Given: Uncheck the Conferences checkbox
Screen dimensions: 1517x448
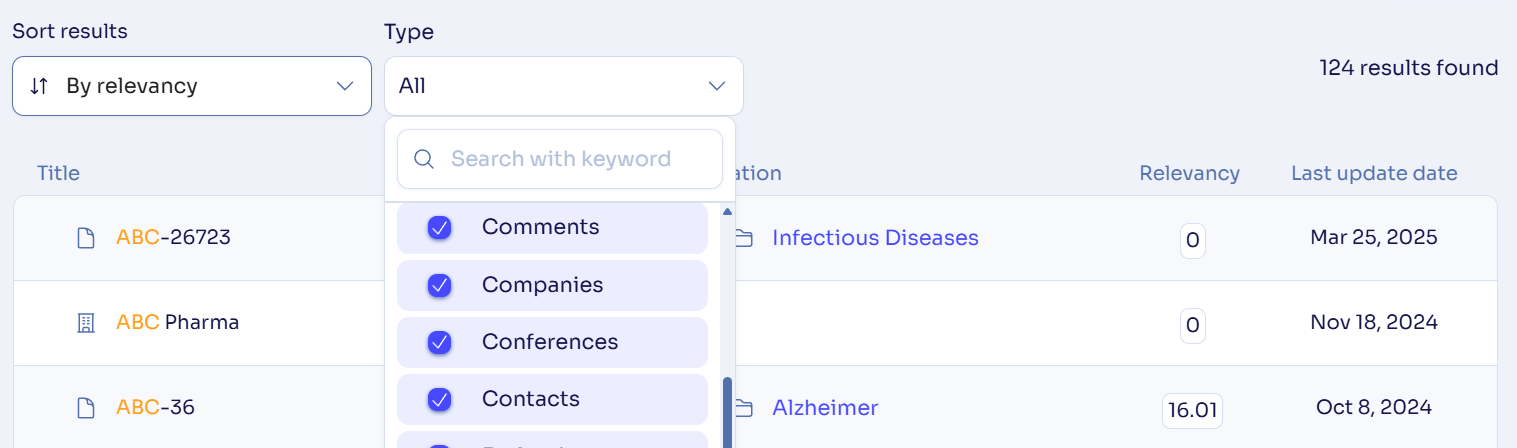Looking at the screenshot, I should click(x=439, y=343).
